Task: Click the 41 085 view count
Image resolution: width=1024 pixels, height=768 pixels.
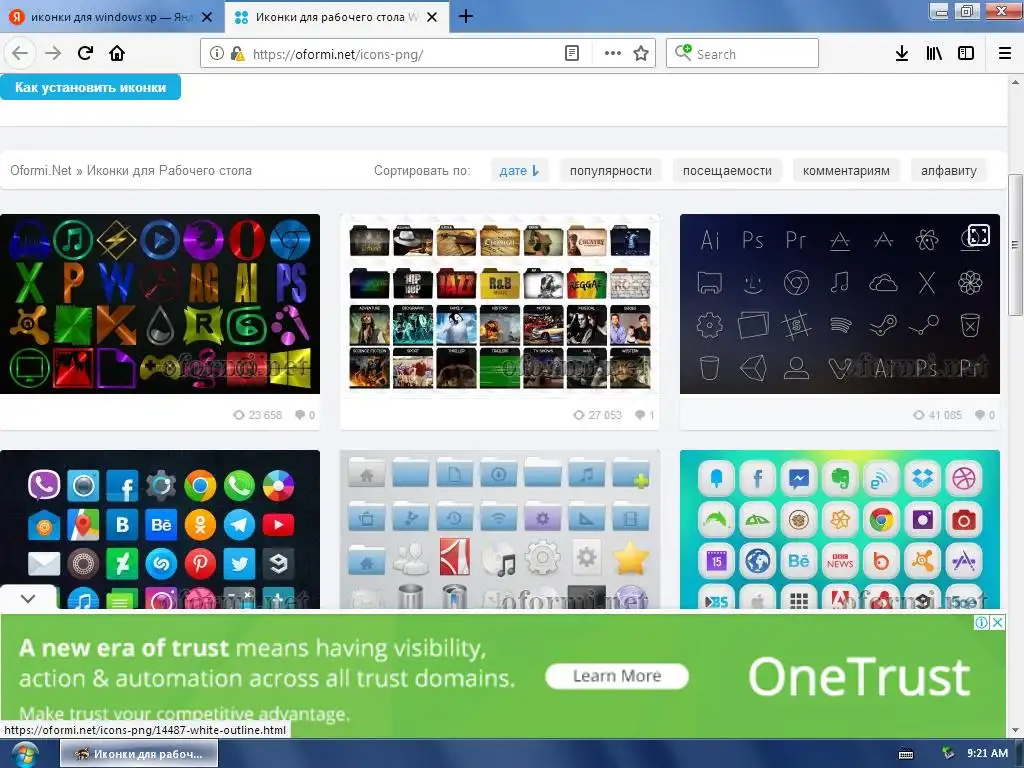Action: [x=938, y=415]
